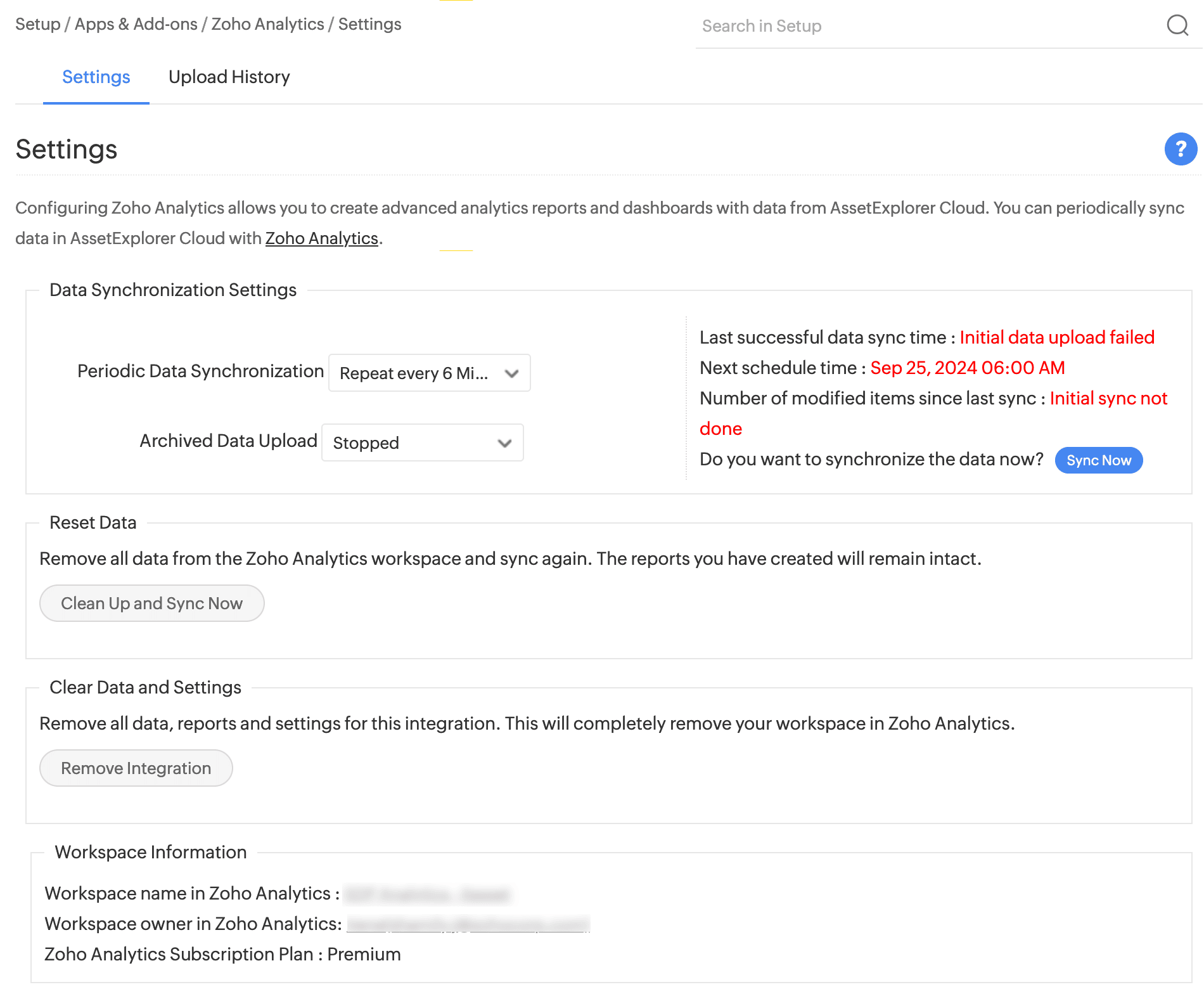Click the Next schedule time date text

(967, 368)
